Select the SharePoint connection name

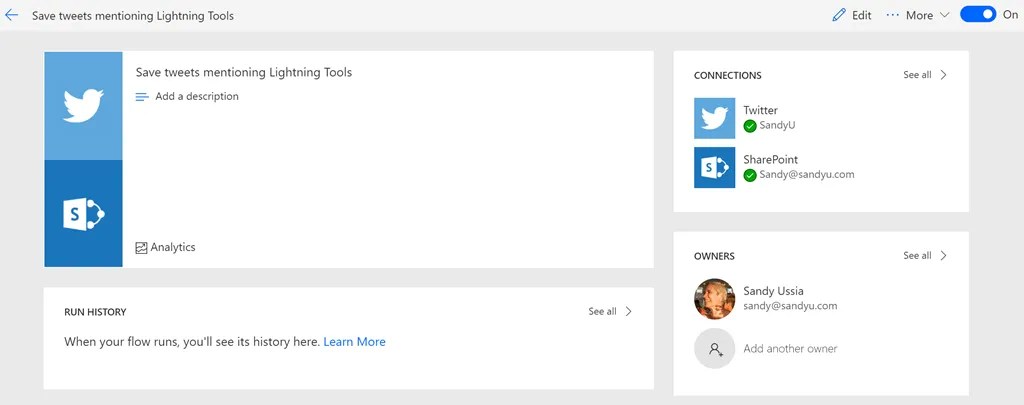[771, 159]
